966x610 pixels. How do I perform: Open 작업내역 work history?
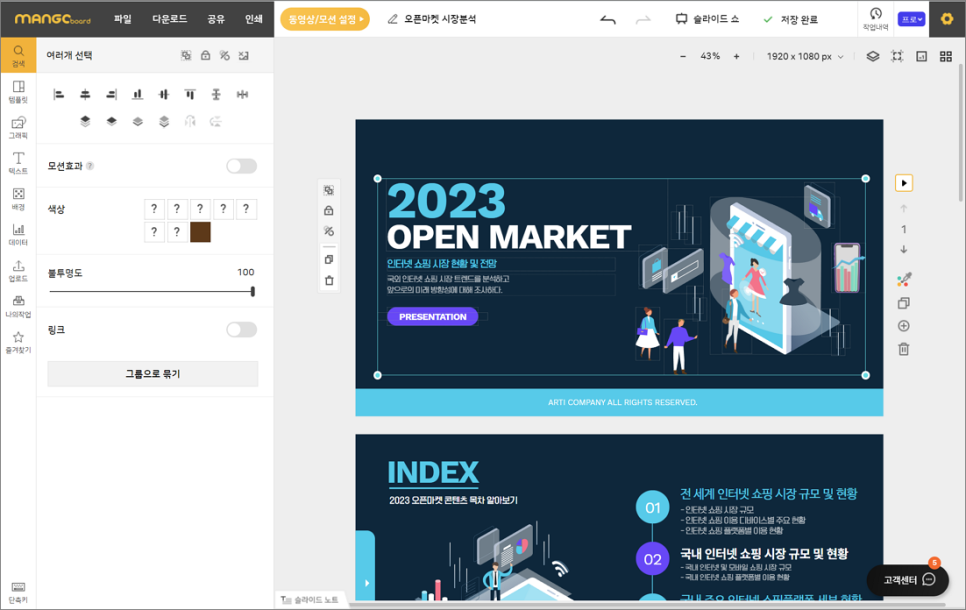click(875, 19)
